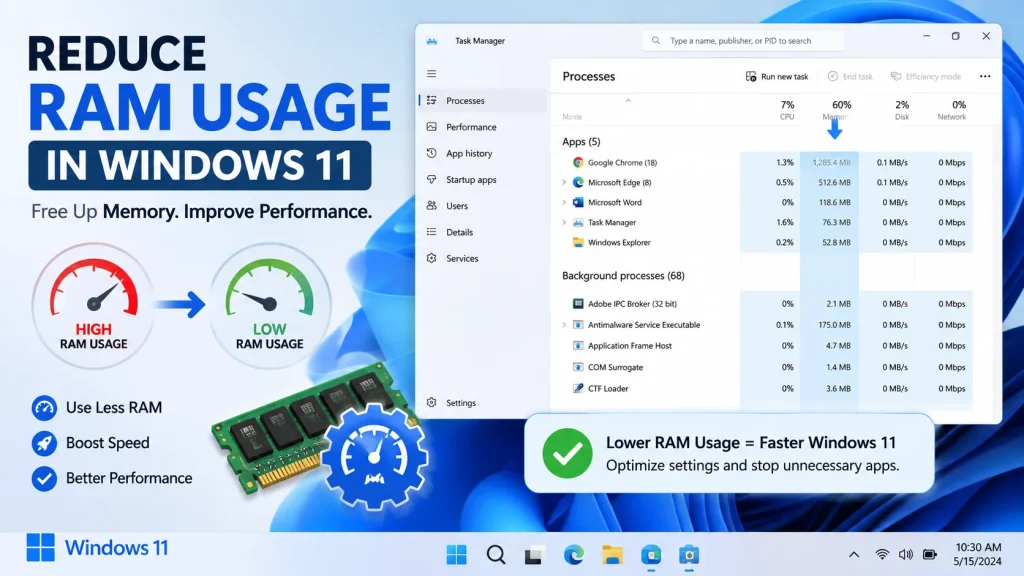Expand the Task Manager process group
This screenshot has width=1024, height=576.
click(564, 223)
